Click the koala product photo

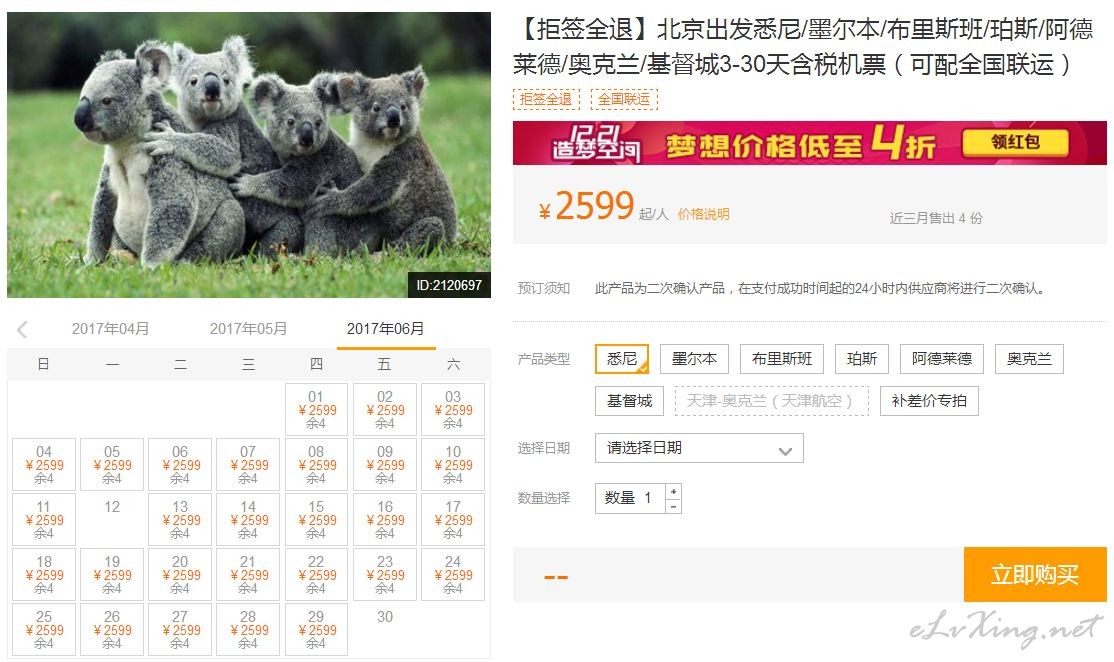249,155
